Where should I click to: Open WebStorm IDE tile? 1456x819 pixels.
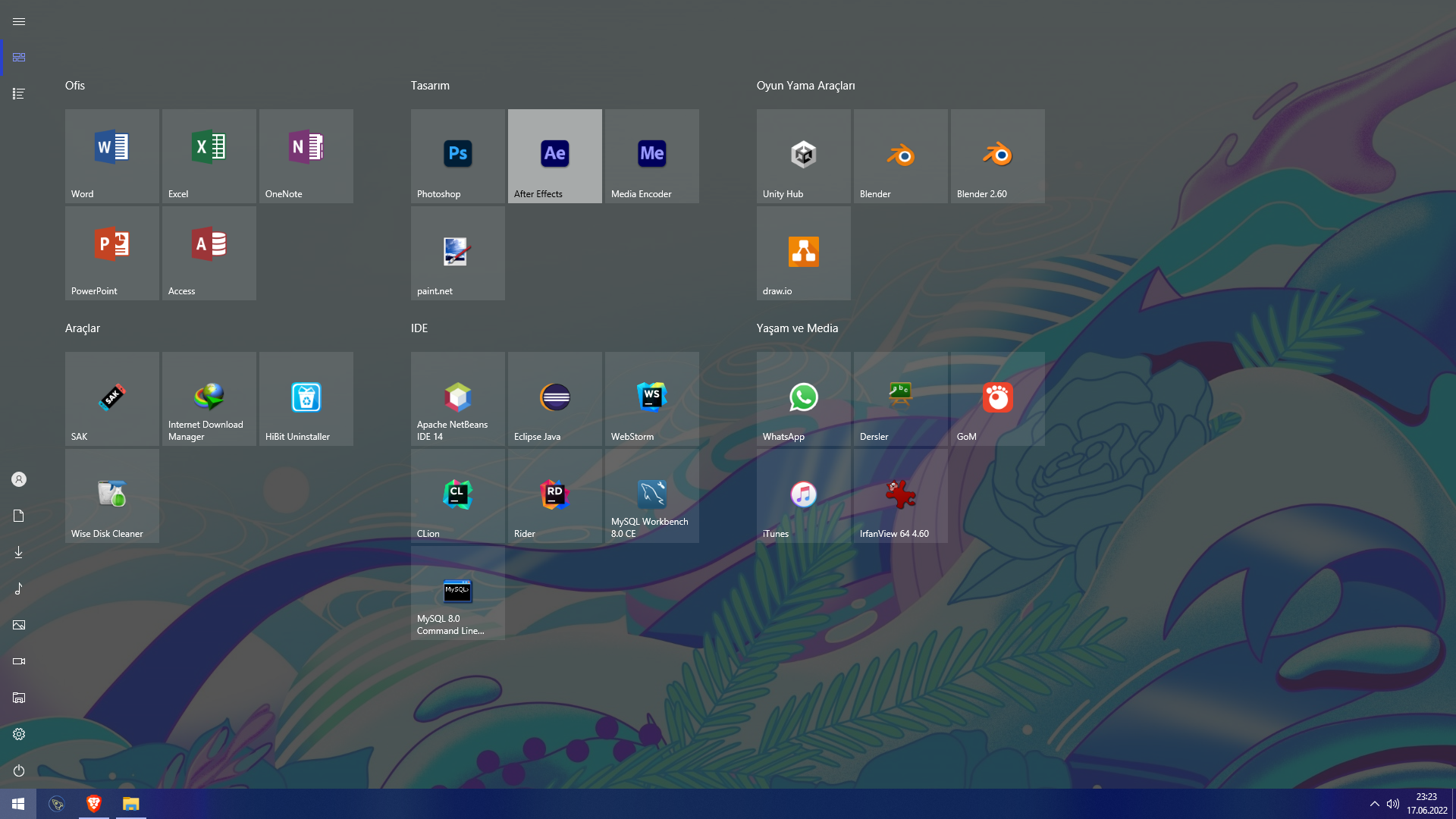(651, 398)
